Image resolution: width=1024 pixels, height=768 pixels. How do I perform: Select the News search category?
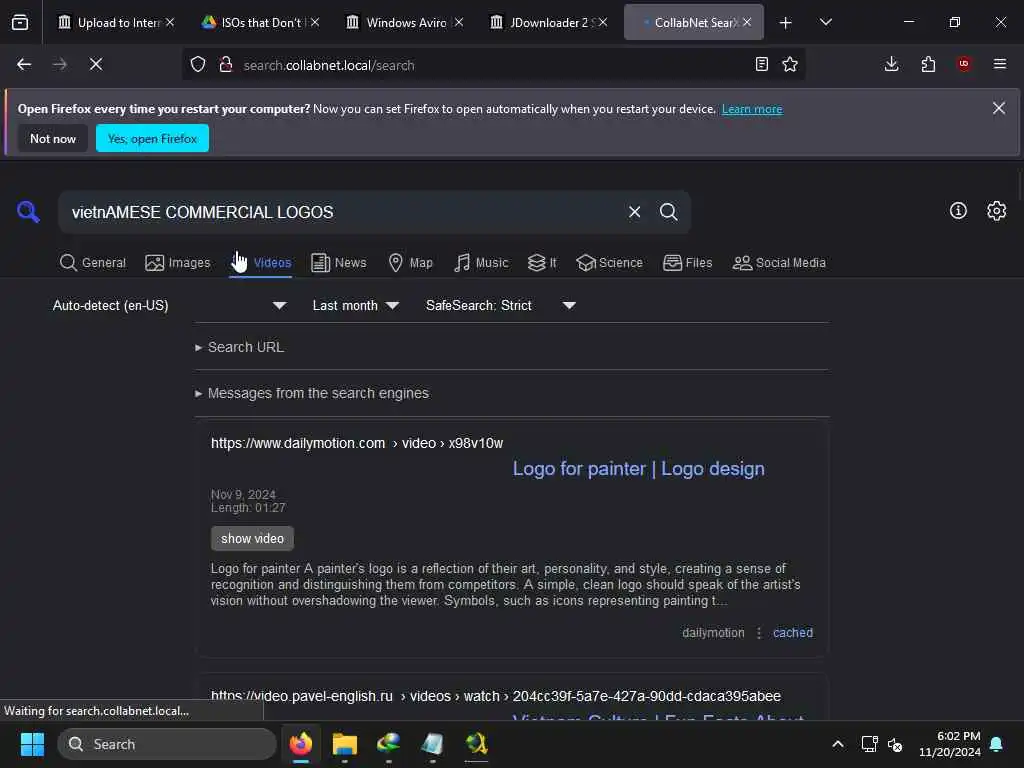339,263
